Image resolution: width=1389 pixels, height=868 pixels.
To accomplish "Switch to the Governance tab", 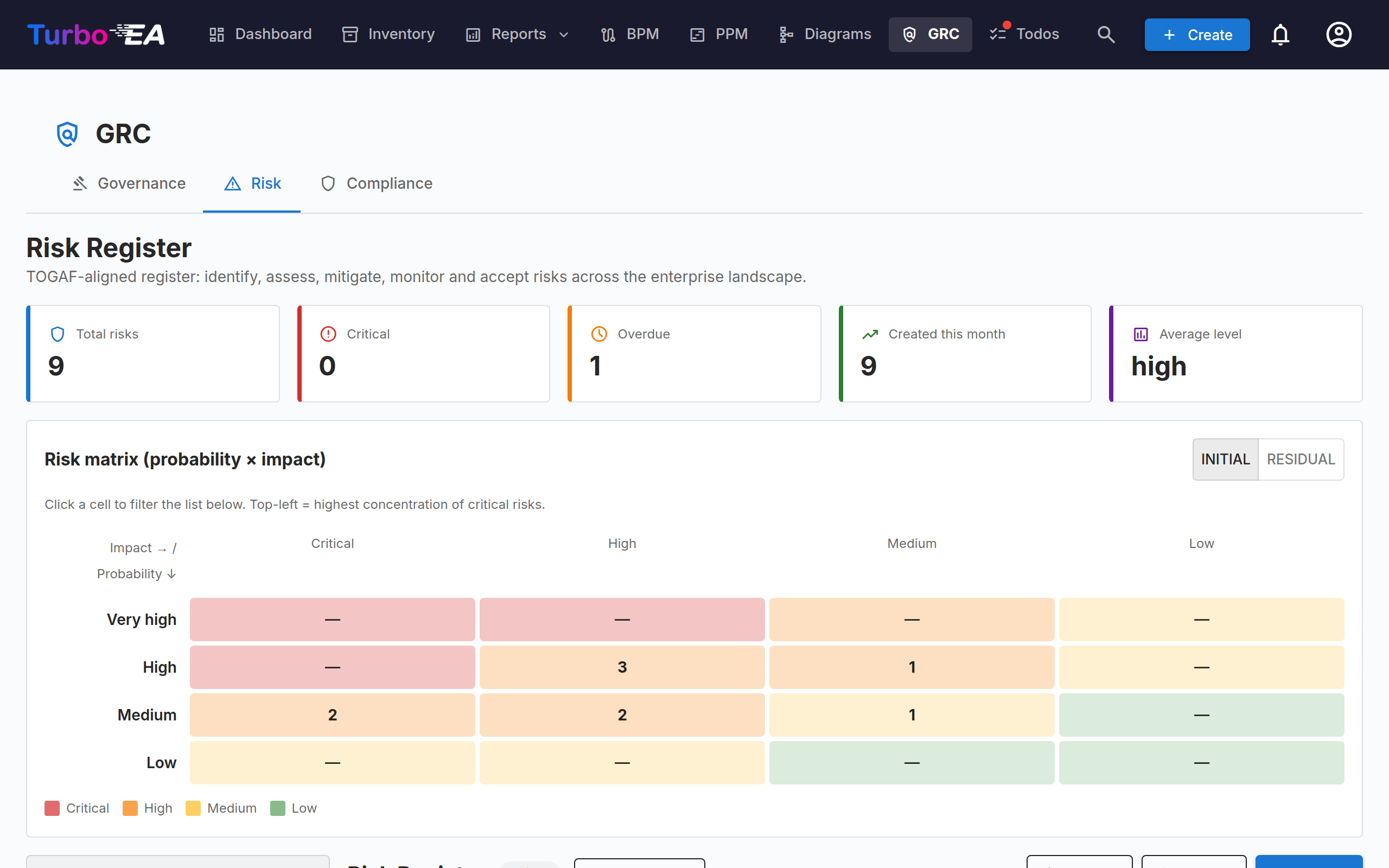I will click(129, 184).
